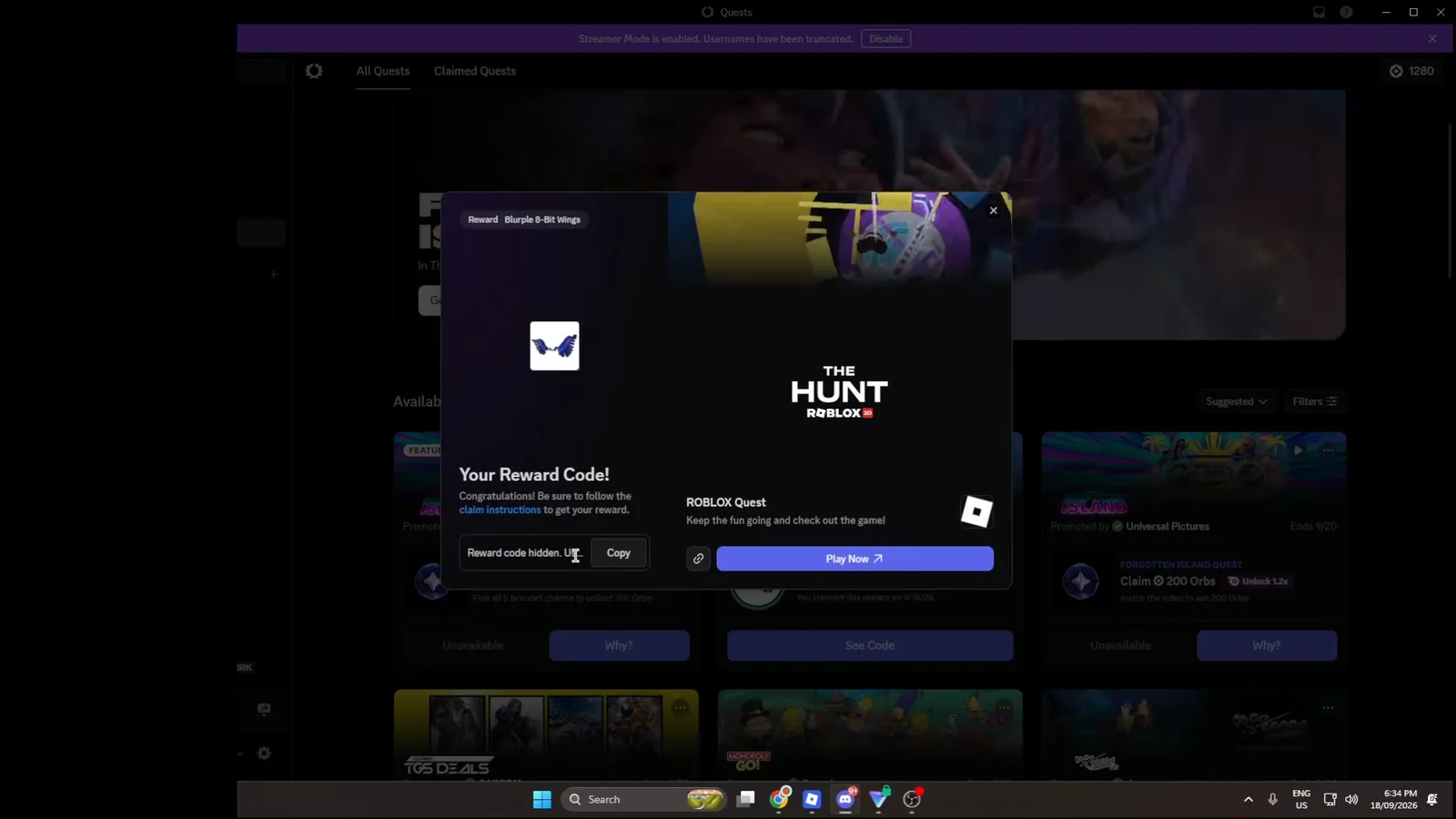This screenshot has height=819, width=1456.
Task: Click the Universal Pictures verified checkmark
Action: (x=1117, y=526)
